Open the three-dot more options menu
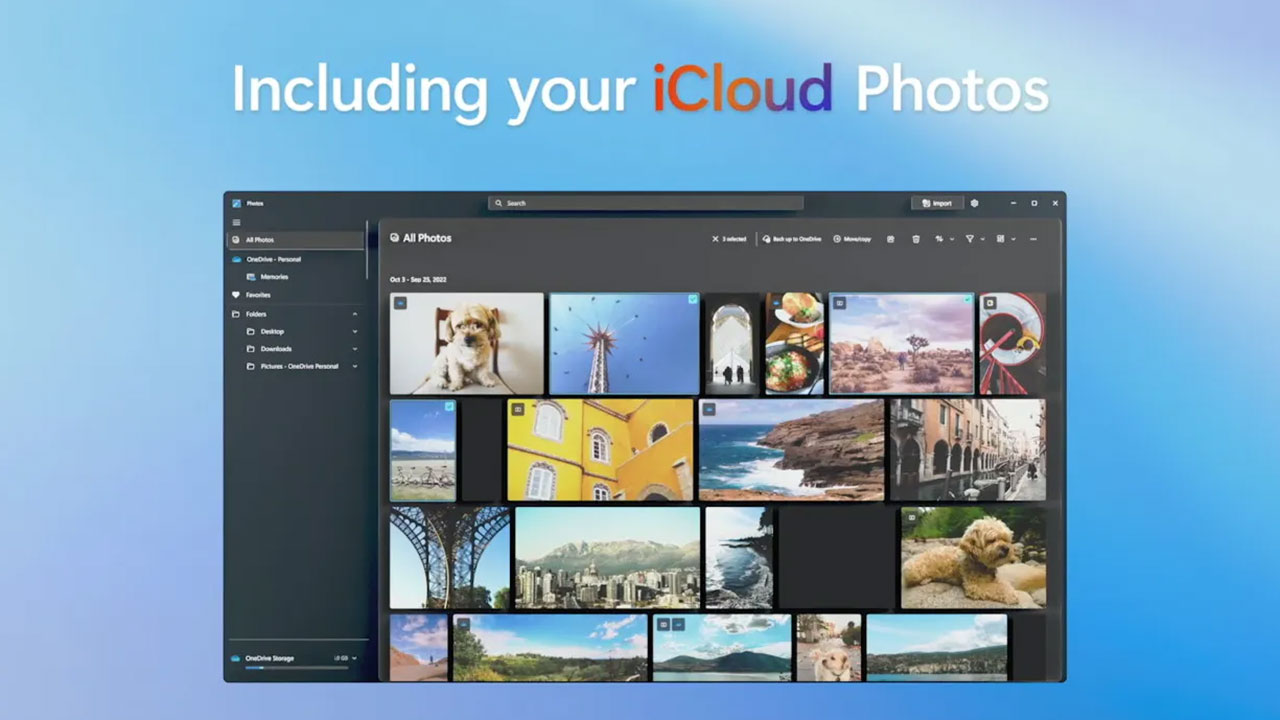The height and width of the screenshot is (720, 1280). coord(1033,239)
